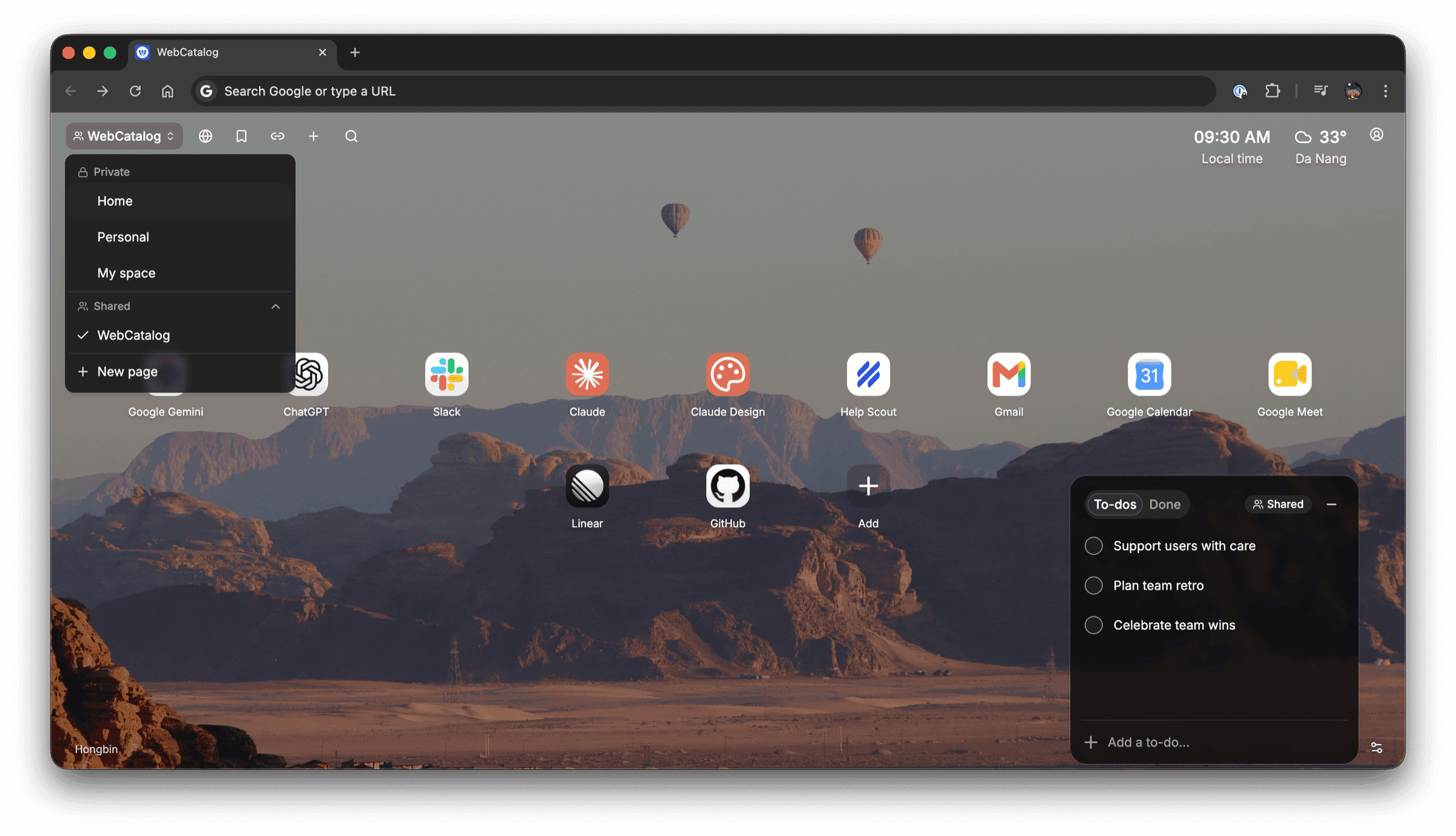Image resolution: width=1456 pixels, height=836 pixels.
Task: Go forward in browser history
Action: tap(103, 91)
